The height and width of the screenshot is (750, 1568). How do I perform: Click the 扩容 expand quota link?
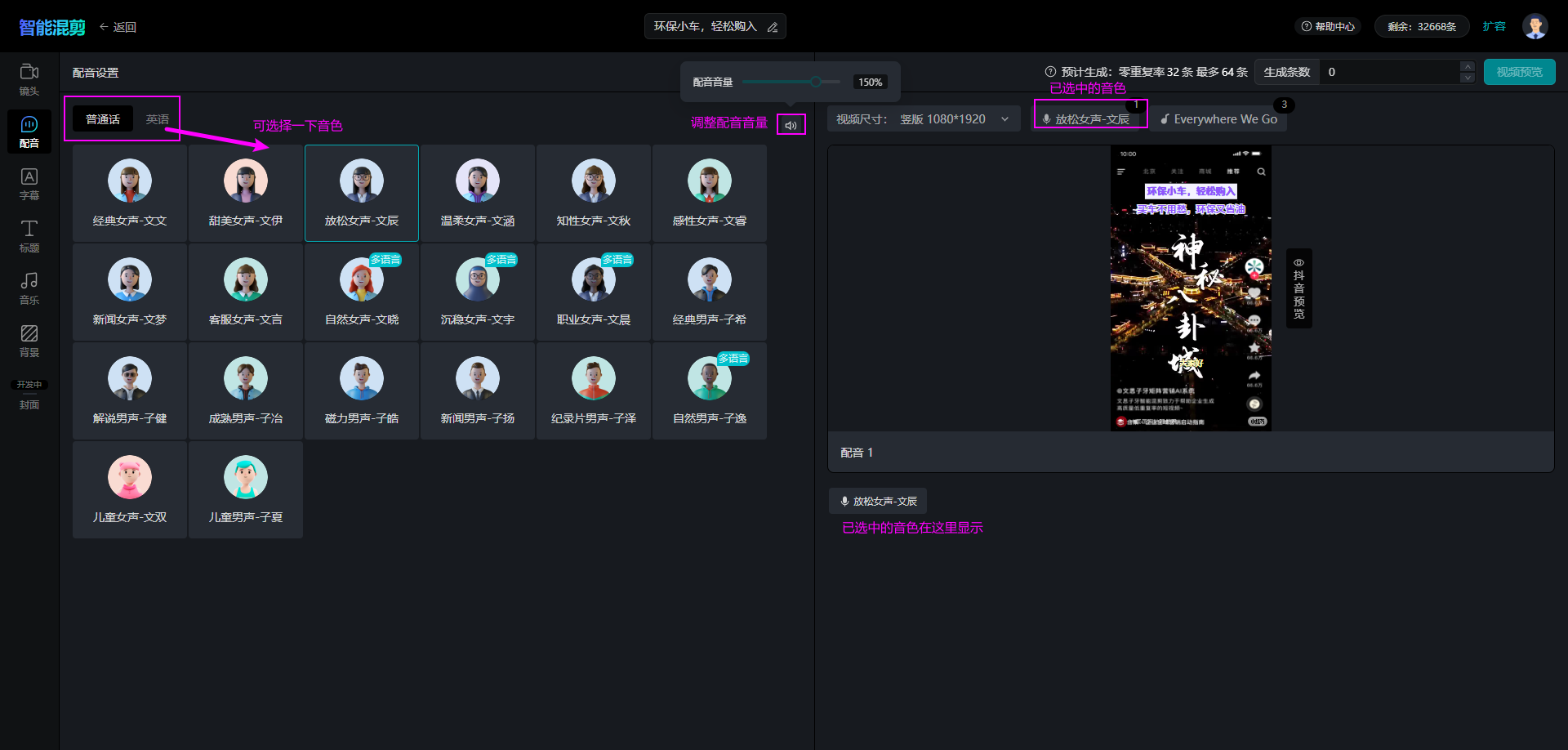[1494, 26]
